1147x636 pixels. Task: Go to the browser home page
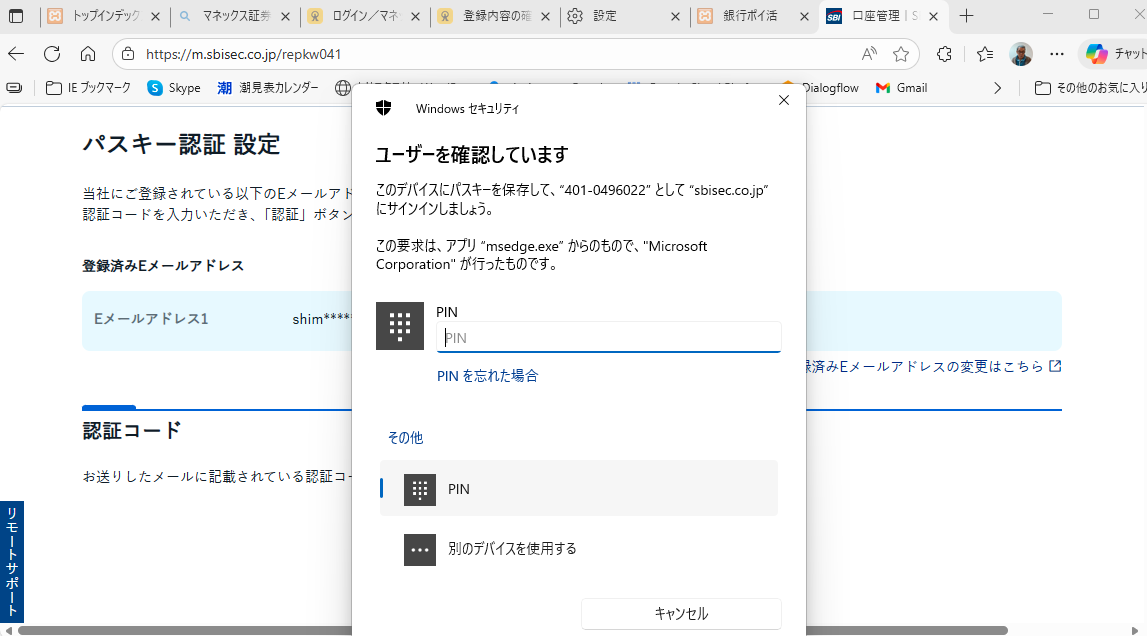[x=88, y=54]
